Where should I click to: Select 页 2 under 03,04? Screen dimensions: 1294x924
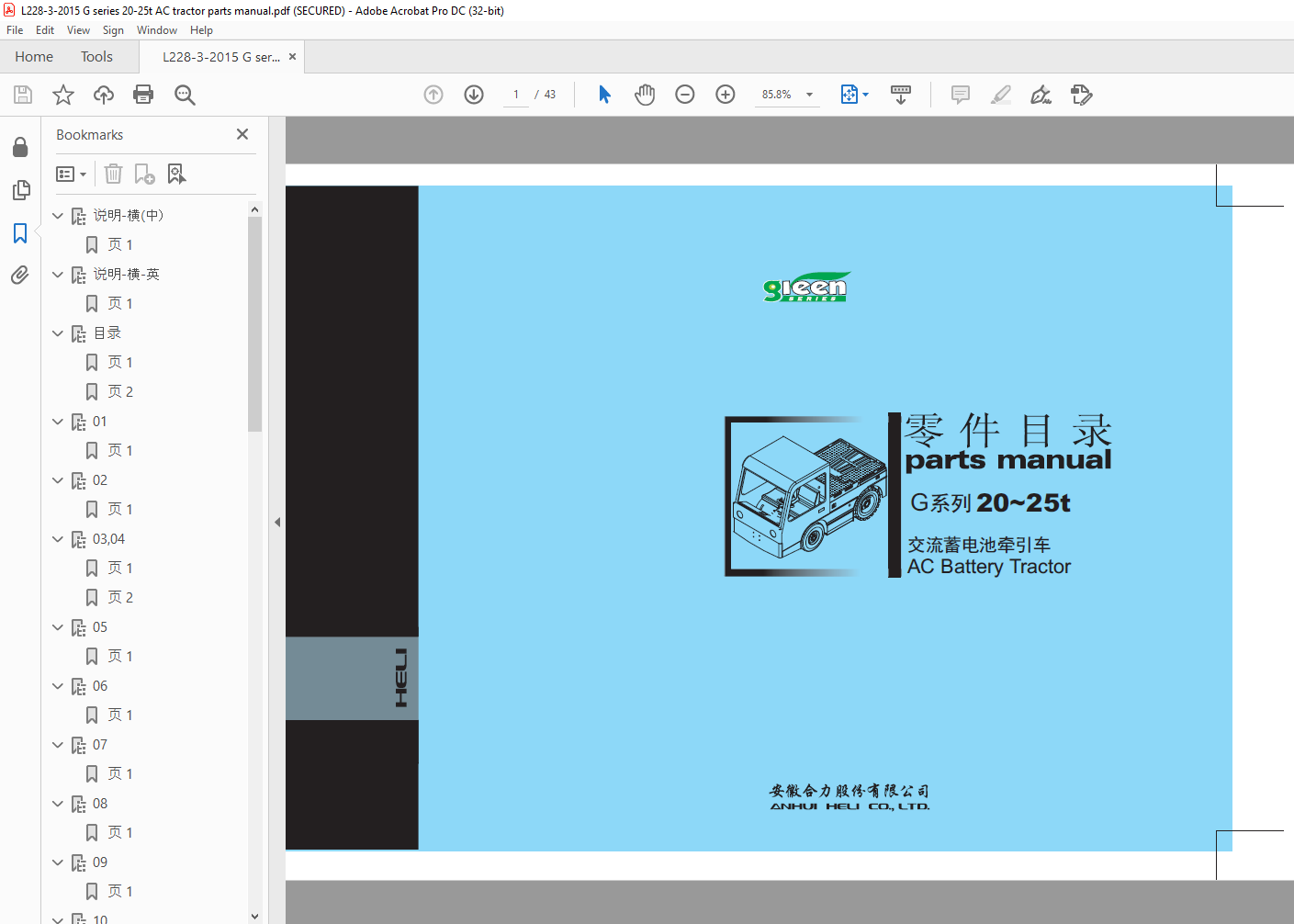coord(120,598)
